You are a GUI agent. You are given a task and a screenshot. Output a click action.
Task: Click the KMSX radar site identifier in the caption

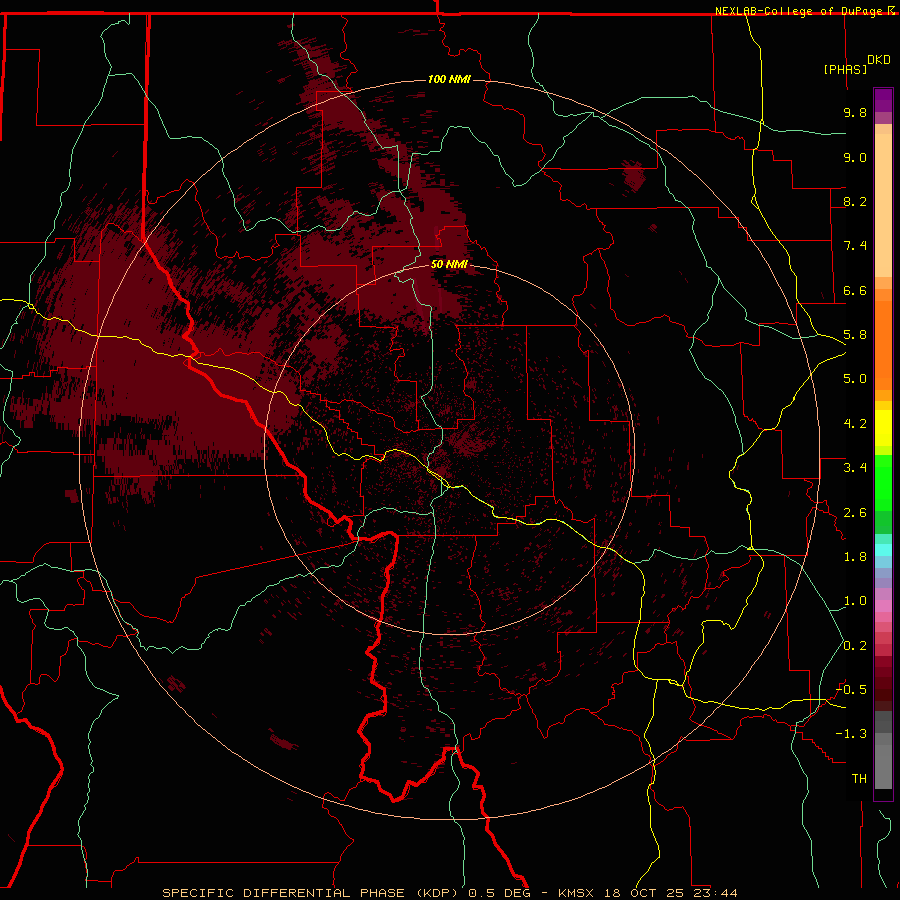576,893
